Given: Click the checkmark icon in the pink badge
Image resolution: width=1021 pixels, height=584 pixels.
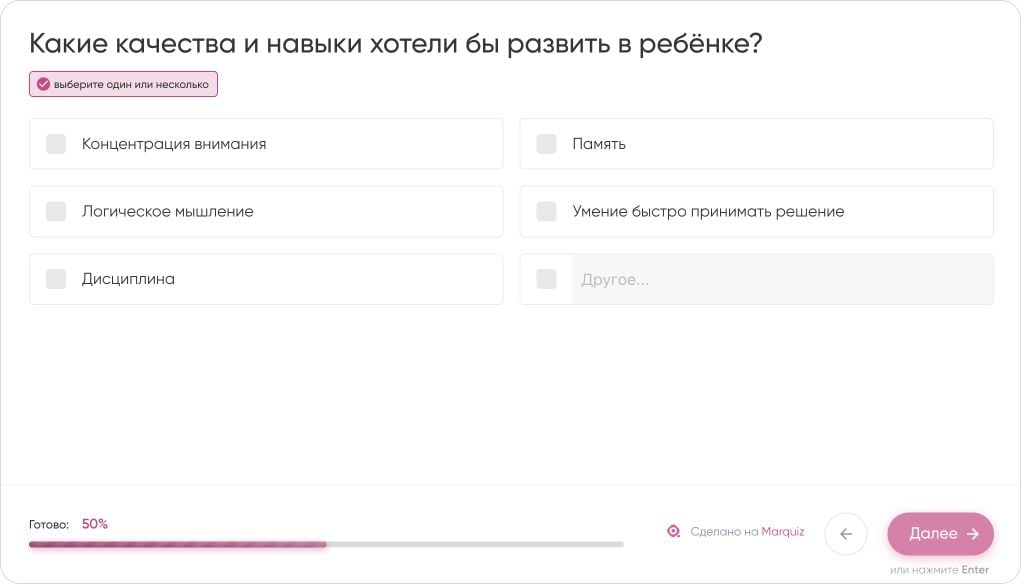Looking at the screenshot, I should click(42, 84).
